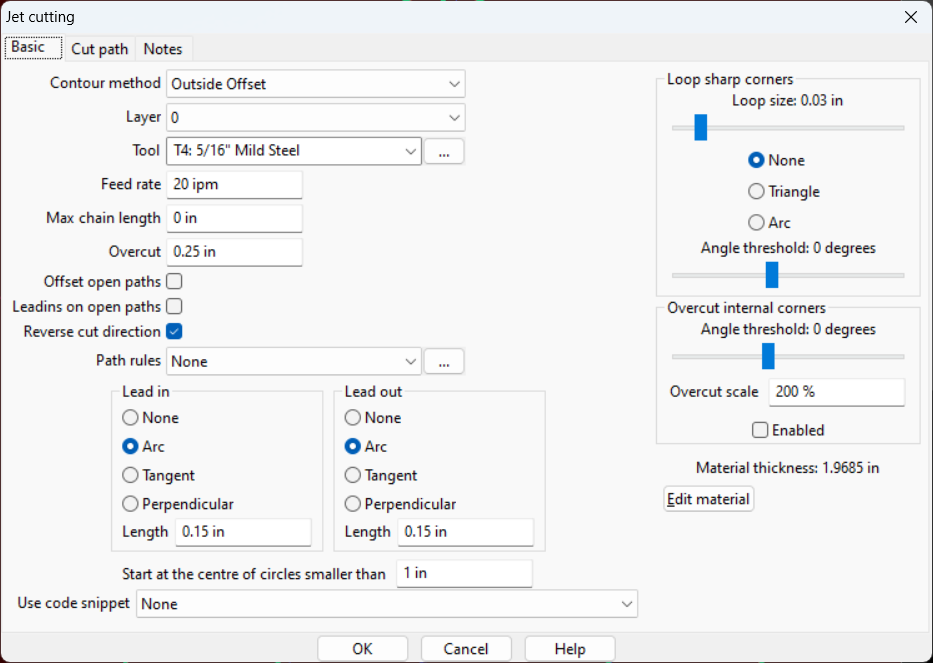
Task: Open the Tool selection dropdown
Action: [x=294, y=151]
